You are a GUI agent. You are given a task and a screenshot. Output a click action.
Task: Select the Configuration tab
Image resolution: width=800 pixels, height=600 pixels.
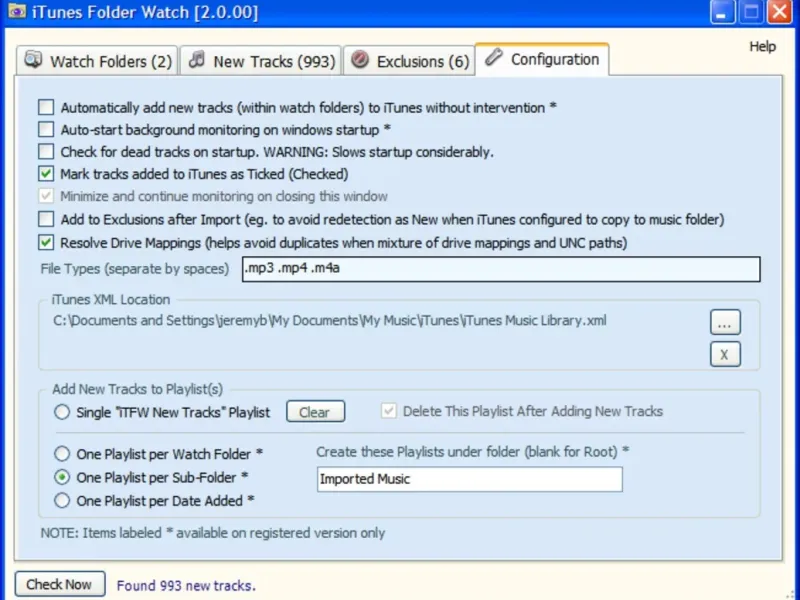tap(542, 59)
